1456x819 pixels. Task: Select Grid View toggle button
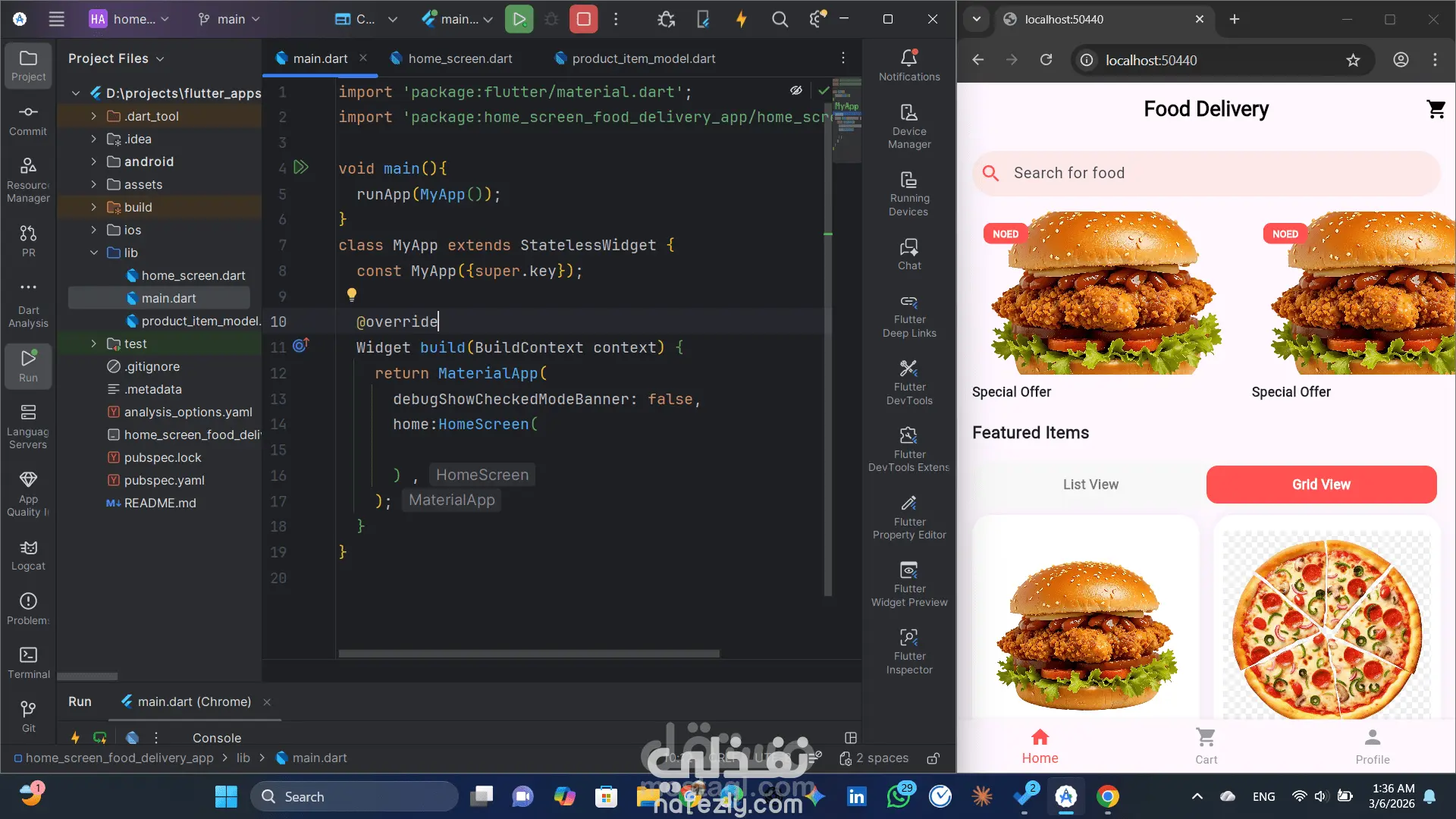[1320, 485]
